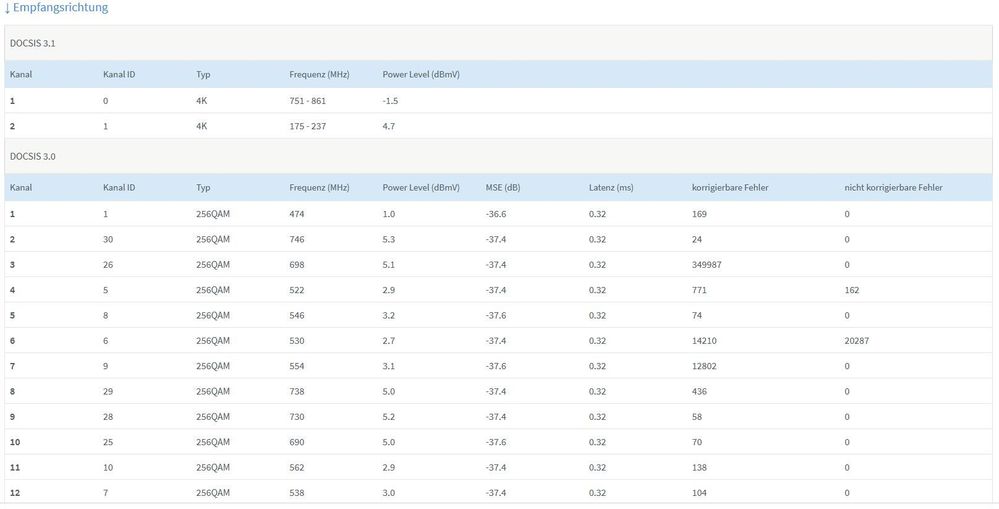
Task: Select Kanal ID 28 cell
Action: 108,417
